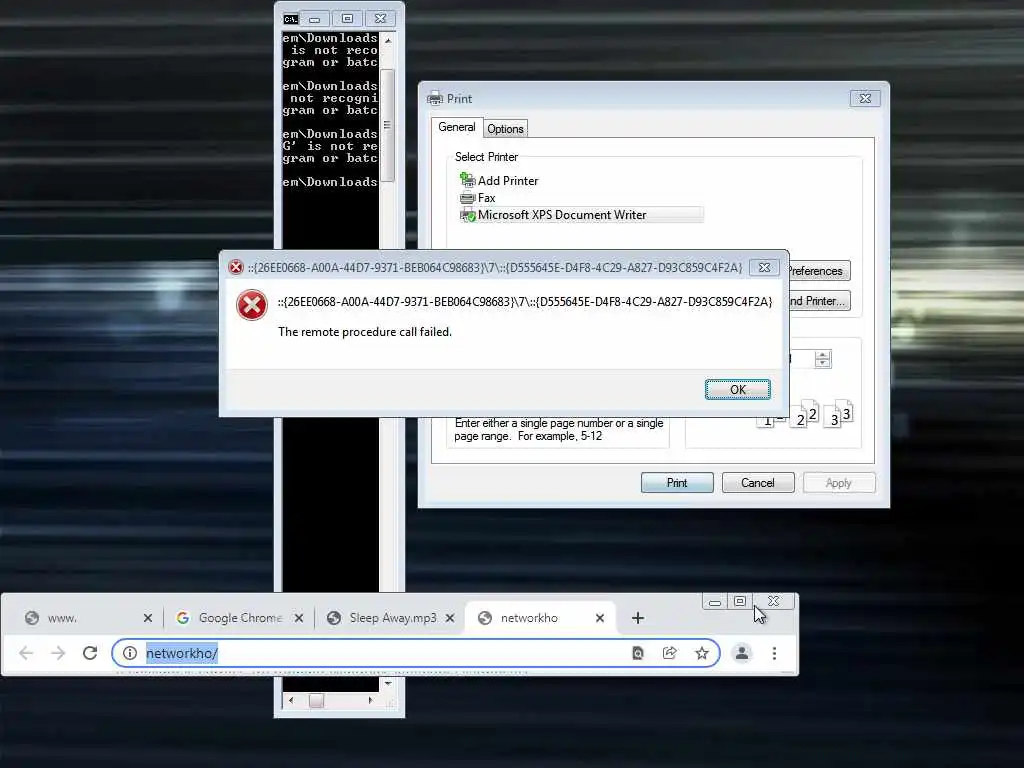Click the networkho/ address bar
The image size is (1024, 768).
[x=415, y=653]
